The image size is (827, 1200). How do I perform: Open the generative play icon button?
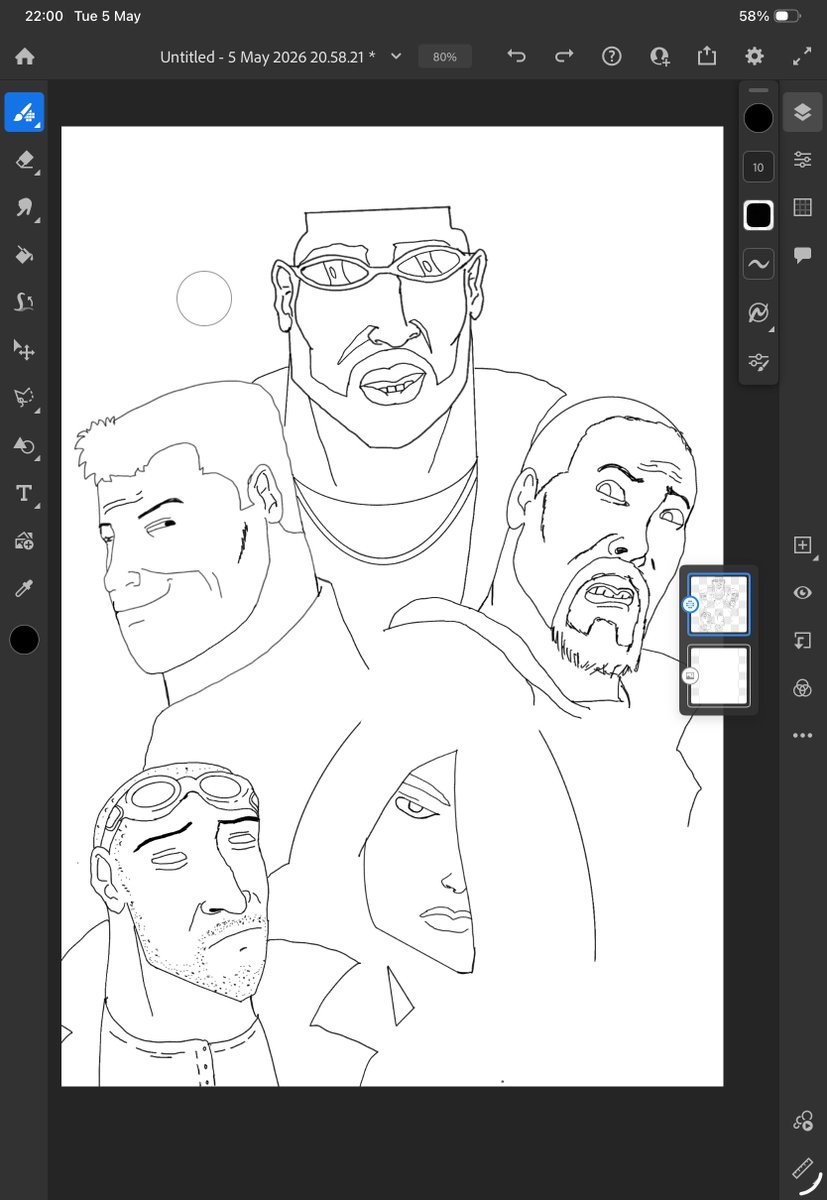[802, 1121]
